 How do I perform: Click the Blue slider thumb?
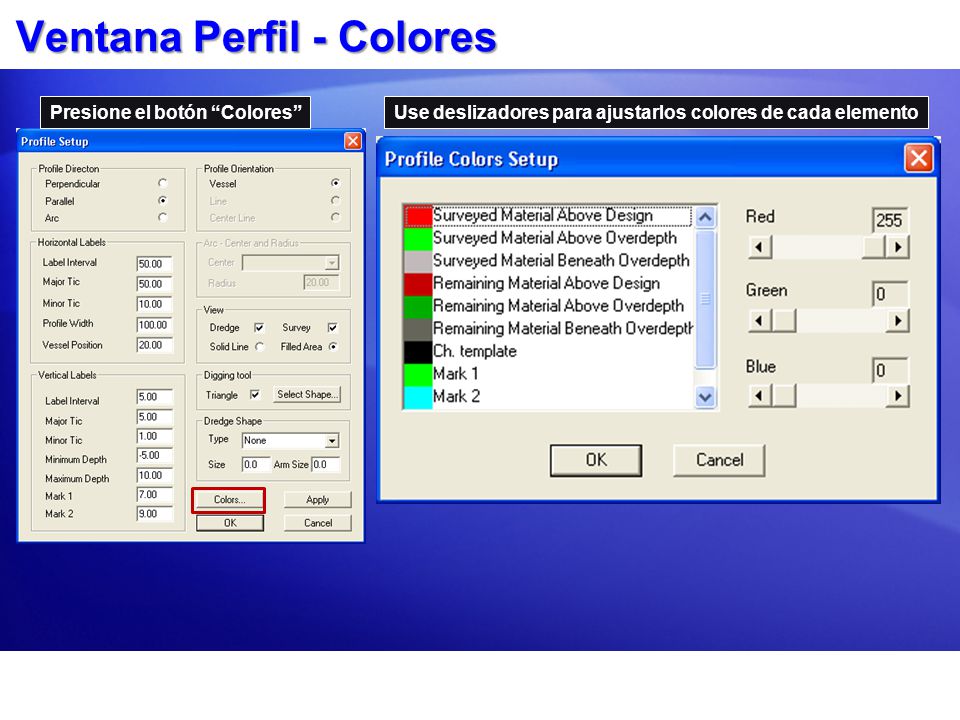tap(784, 396)
